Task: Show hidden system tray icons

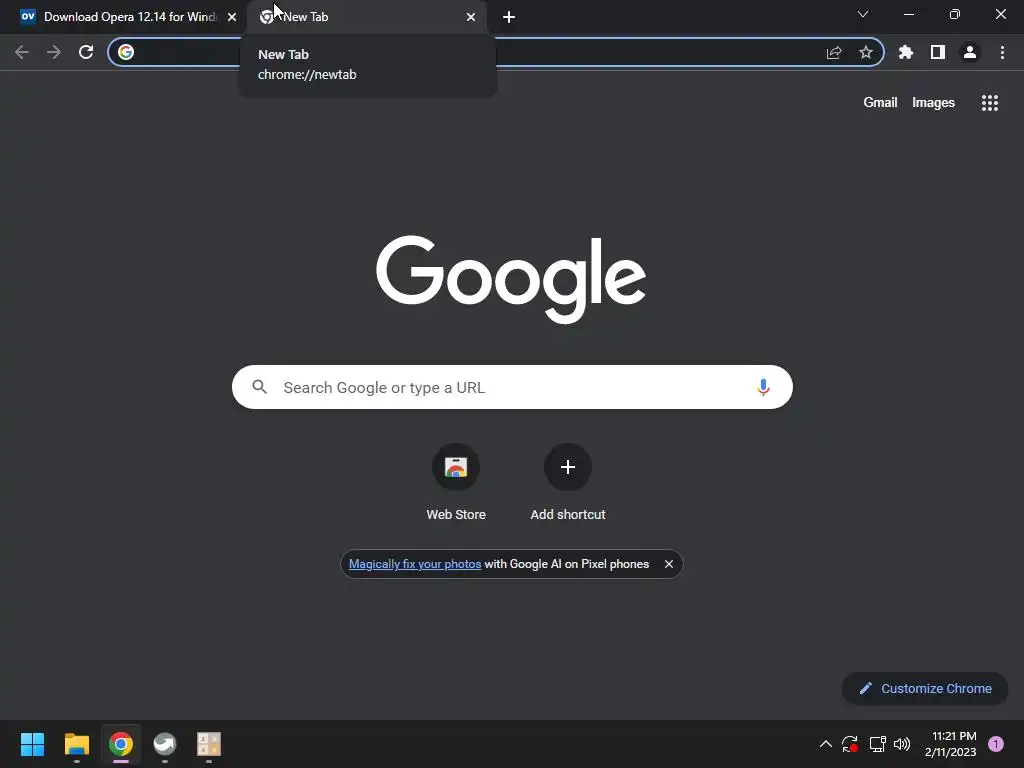Action: (x=825, y=744)
